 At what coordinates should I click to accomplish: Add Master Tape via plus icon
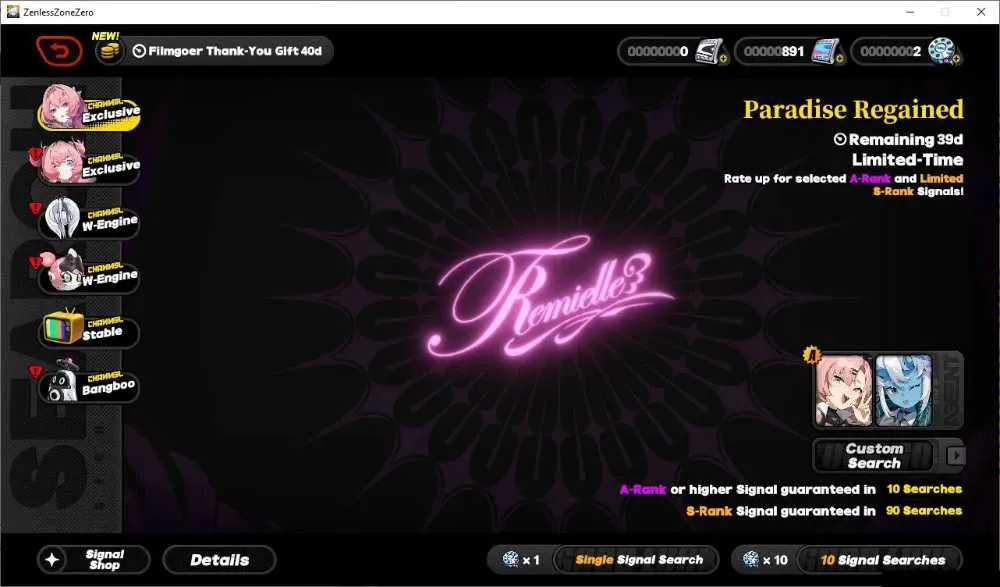click(x=724, y=59)
